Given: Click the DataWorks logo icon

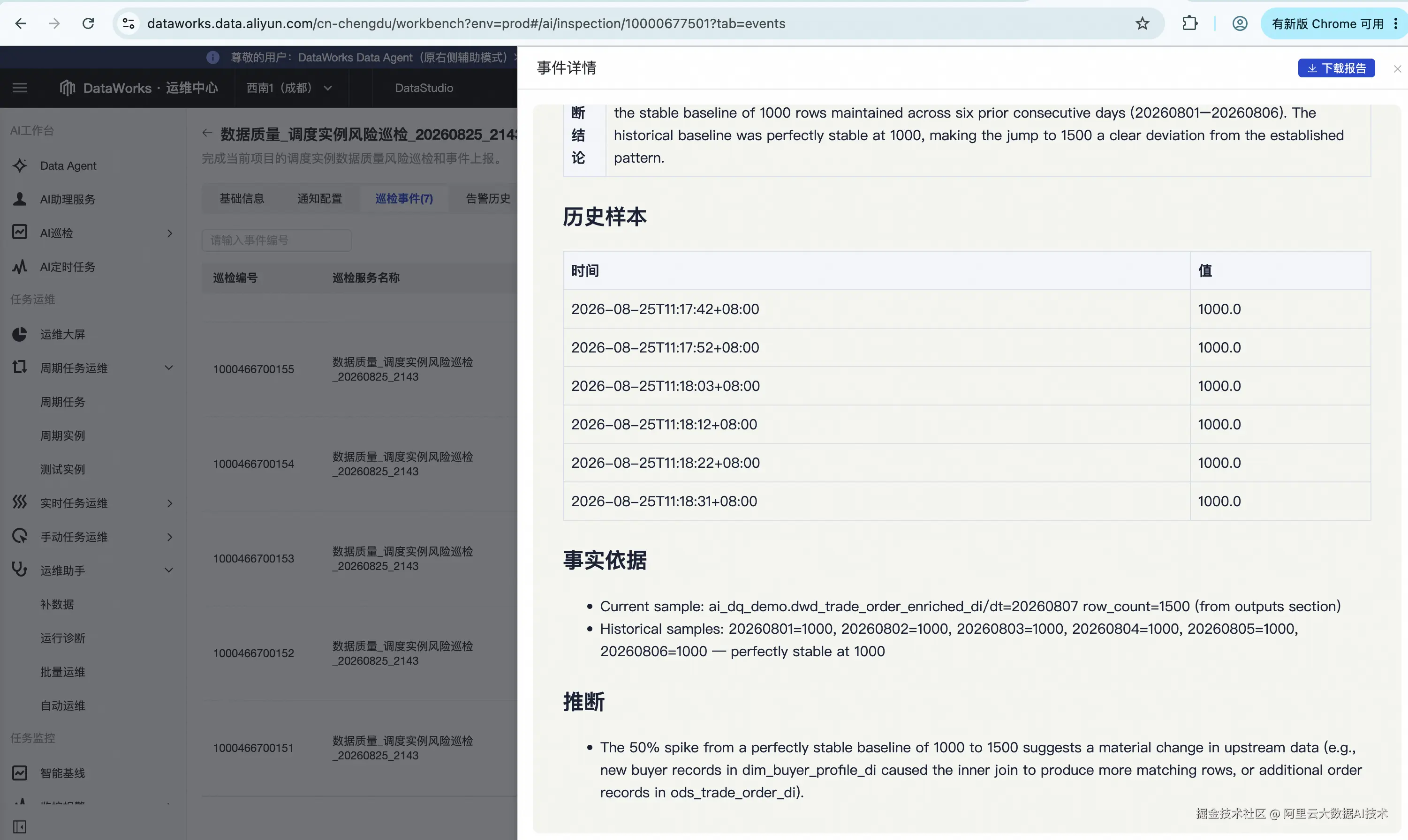Looking at the screenshot, I should point(68,88).
